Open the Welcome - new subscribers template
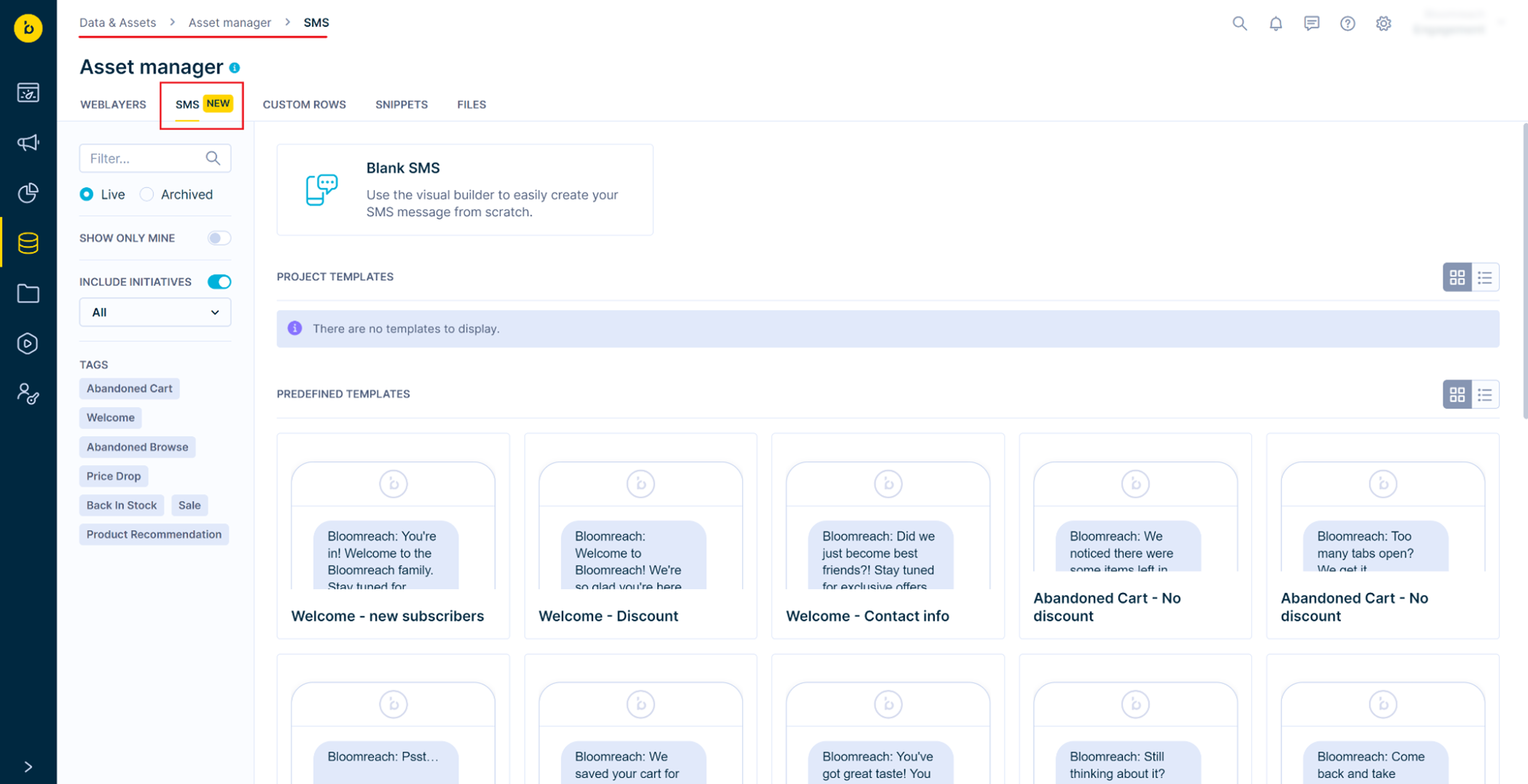The width and height of the screenshot is (1528, 784). tap(393, 536)
